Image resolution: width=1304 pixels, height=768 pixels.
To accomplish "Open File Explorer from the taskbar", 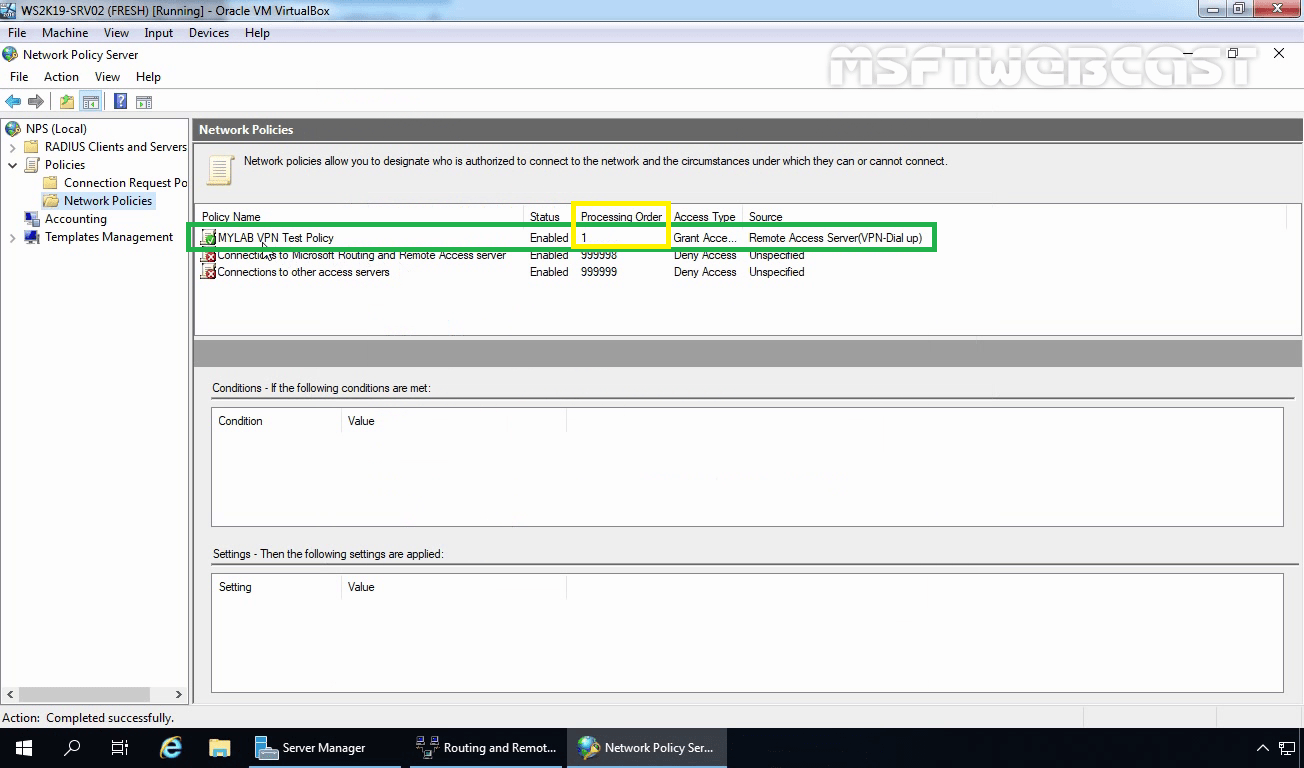I will (x=220, y=747).
